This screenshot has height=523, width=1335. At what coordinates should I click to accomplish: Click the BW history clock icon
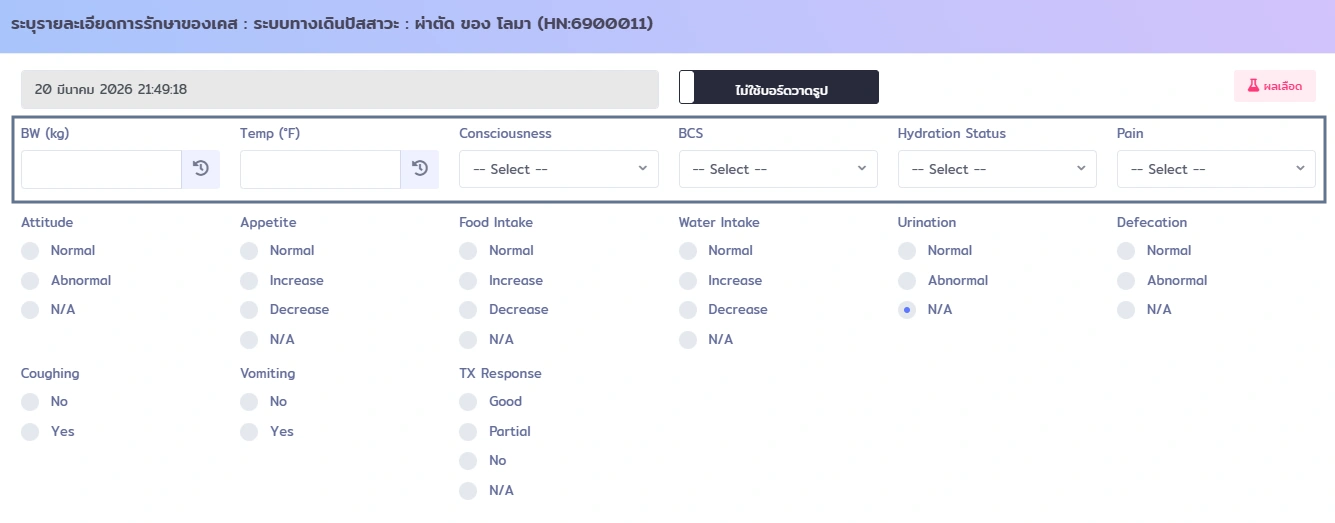click(x=200, y=169)
